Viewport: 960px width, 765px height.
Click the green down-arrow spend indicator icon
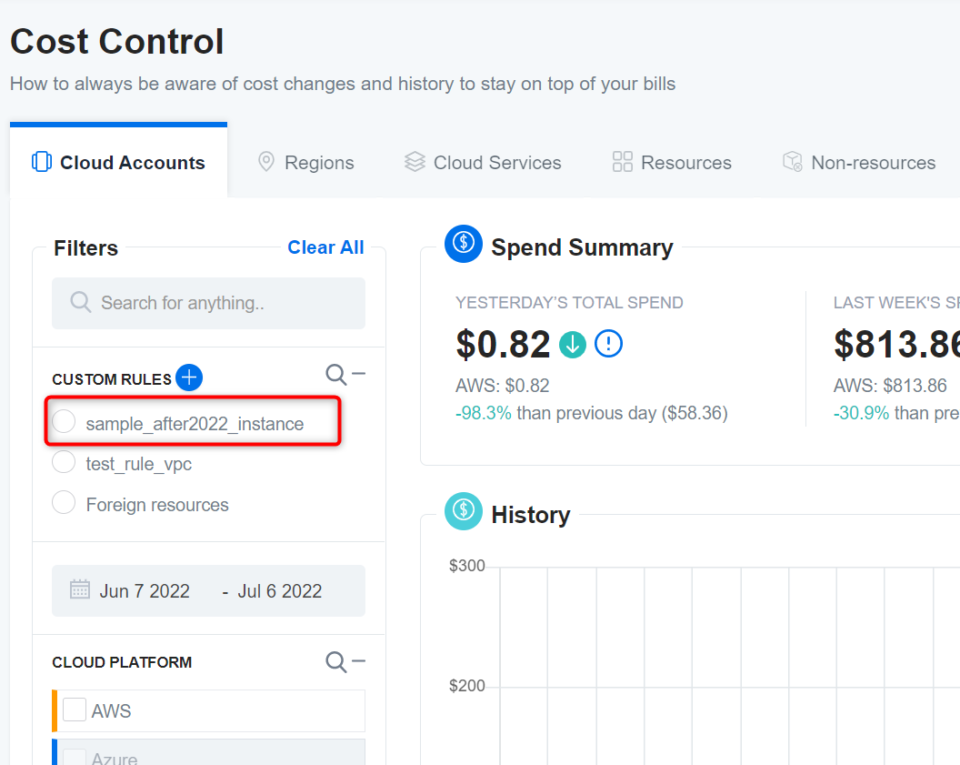pos(571,344)
